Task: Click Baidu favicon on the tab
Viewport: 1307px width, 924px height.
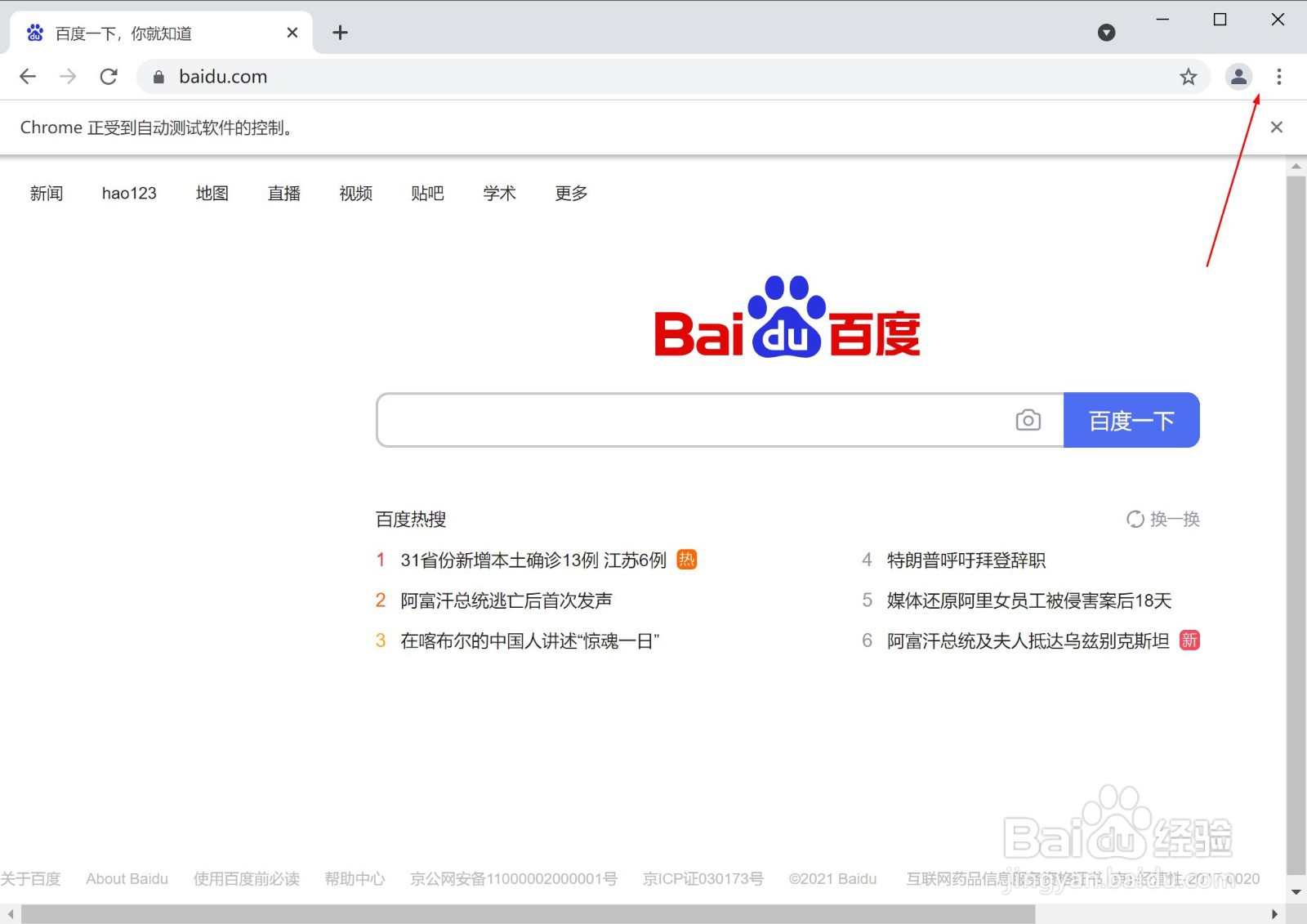Action: coord(34,33)
